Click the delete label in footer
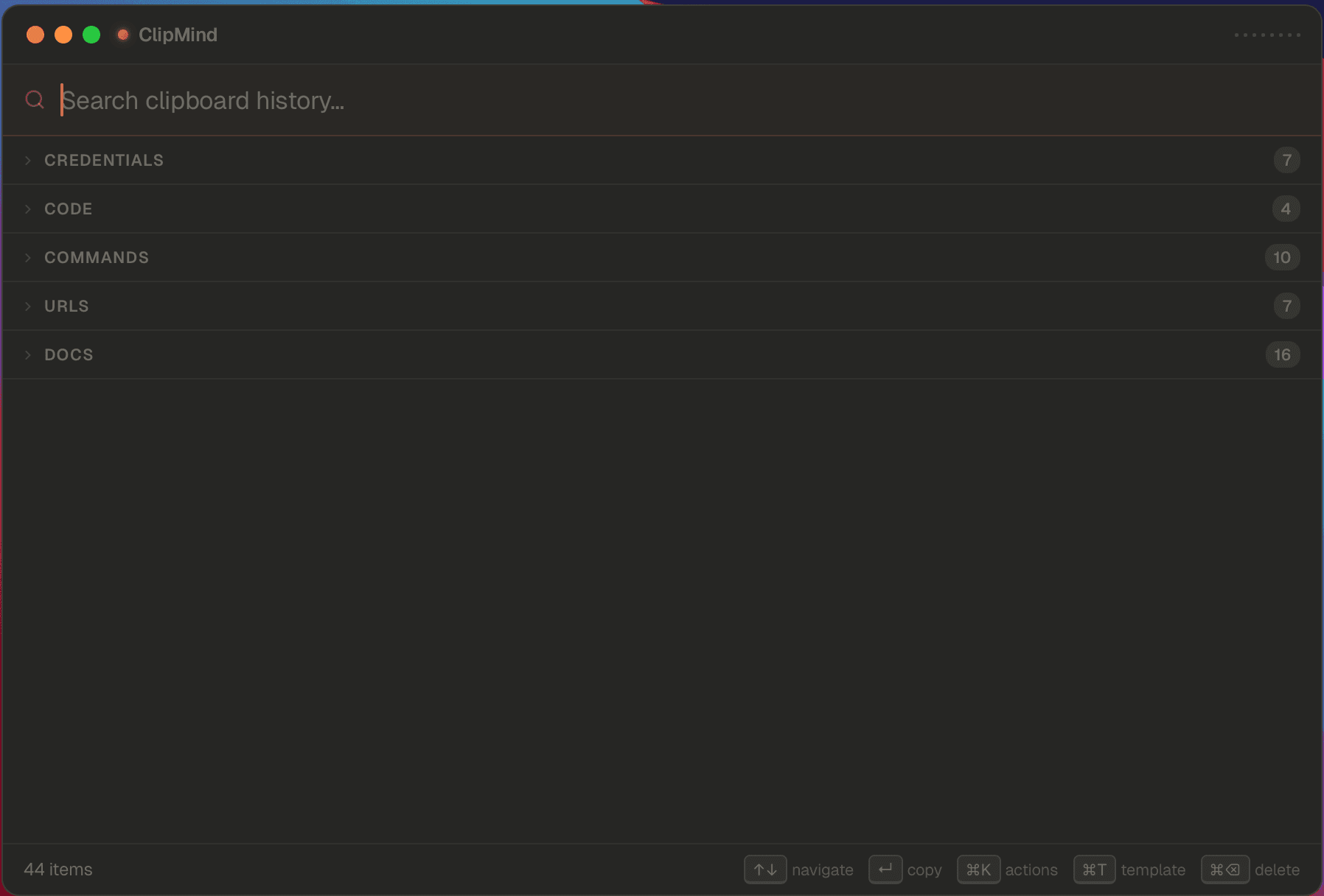 [x=1277, y=870]
